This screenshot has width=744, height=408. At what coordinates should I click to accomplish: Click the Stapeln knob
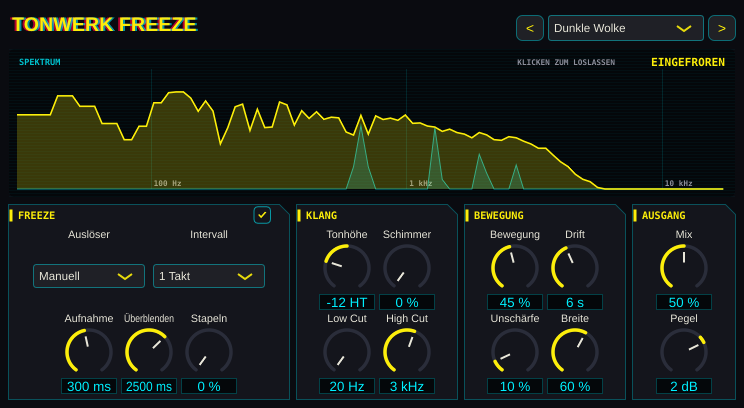(209, 352)
